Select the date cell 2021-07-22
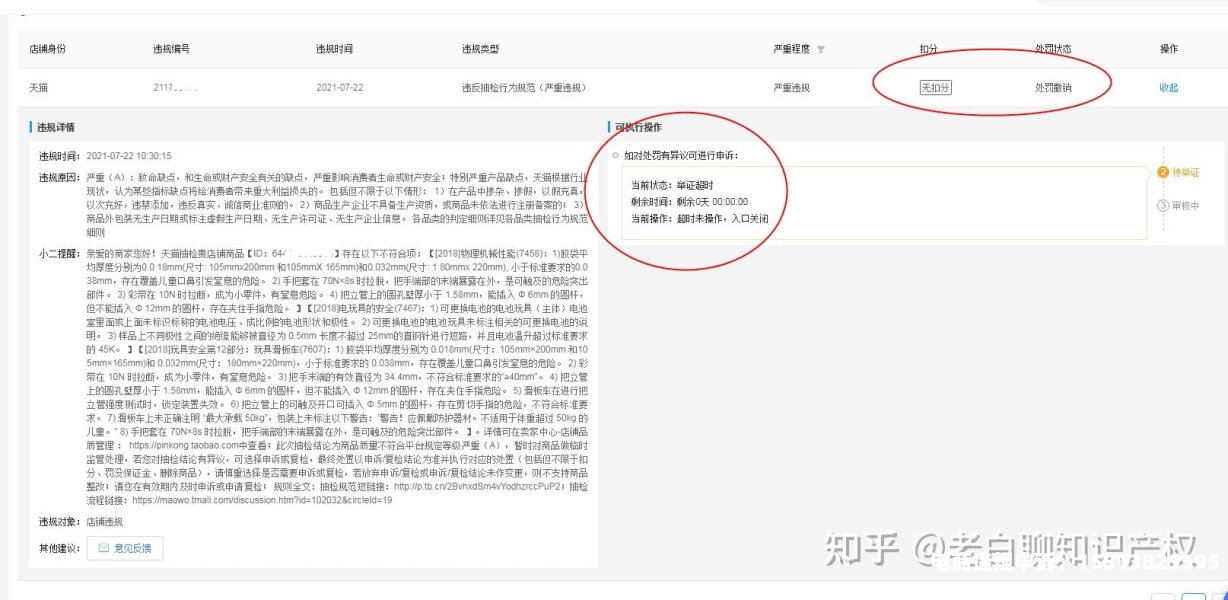Screen dimensions: 1228x600 [x=338, y=87]
